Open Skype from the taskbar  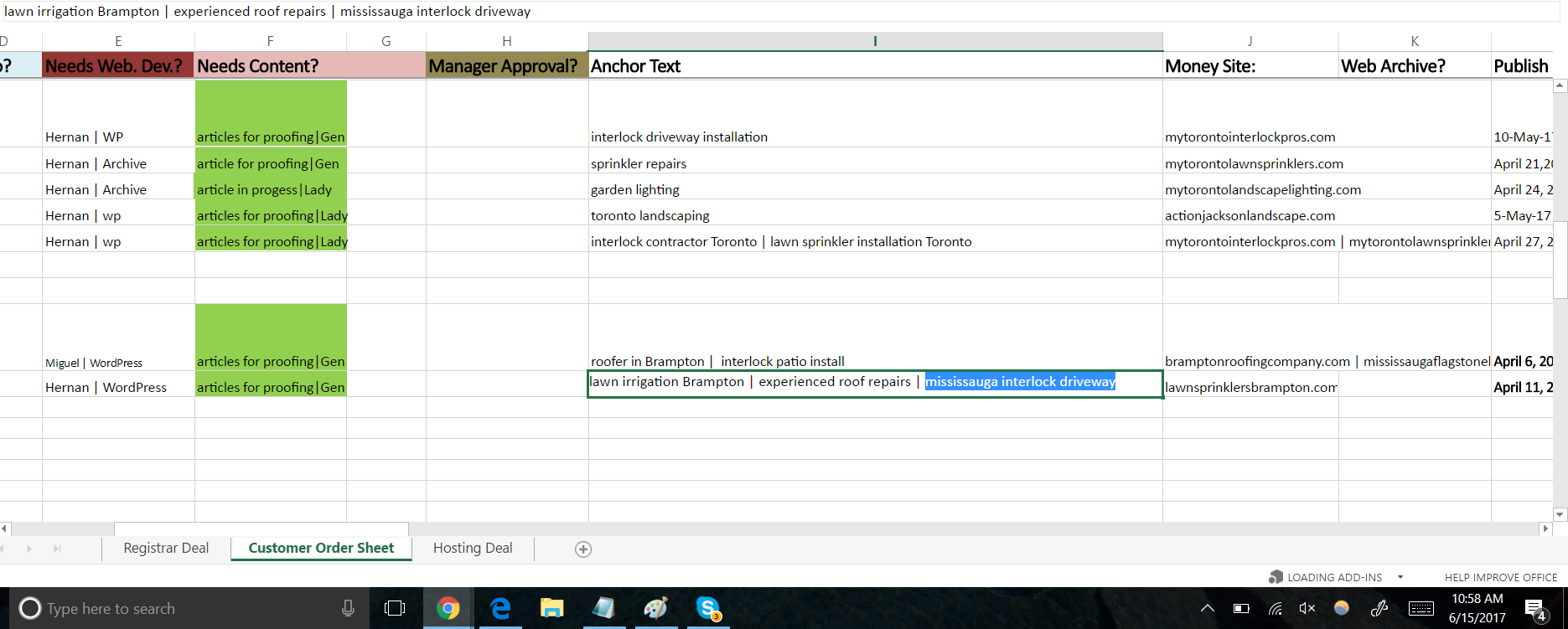tap(708, 609)
